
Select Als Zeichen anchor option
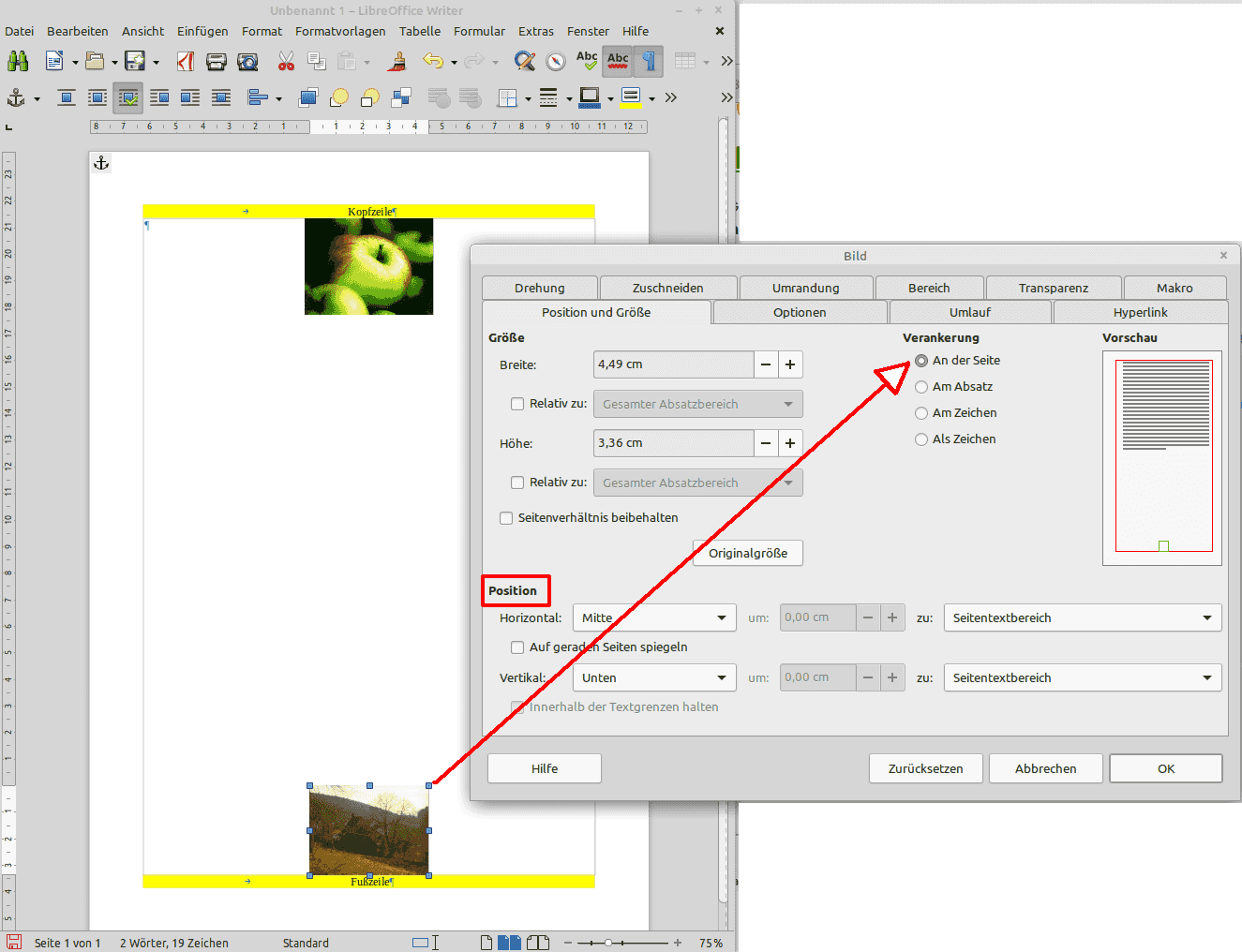point(921,439)
